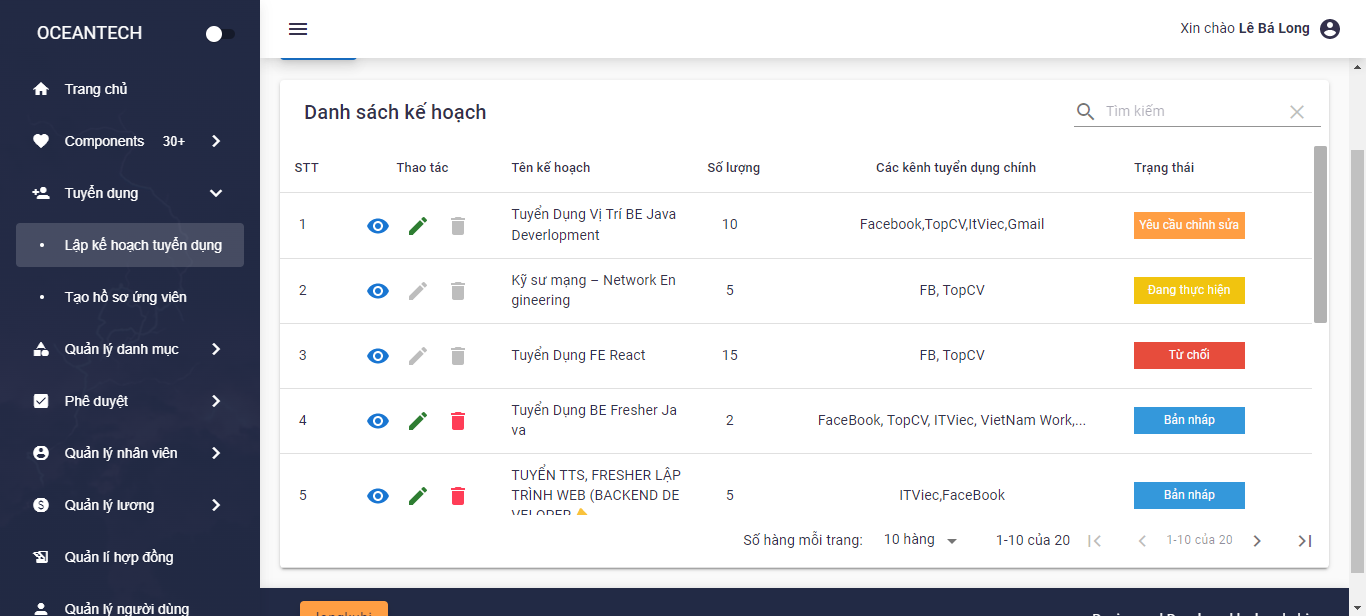
Task: Click the previous page arrow
Action: coord(1142,541)
